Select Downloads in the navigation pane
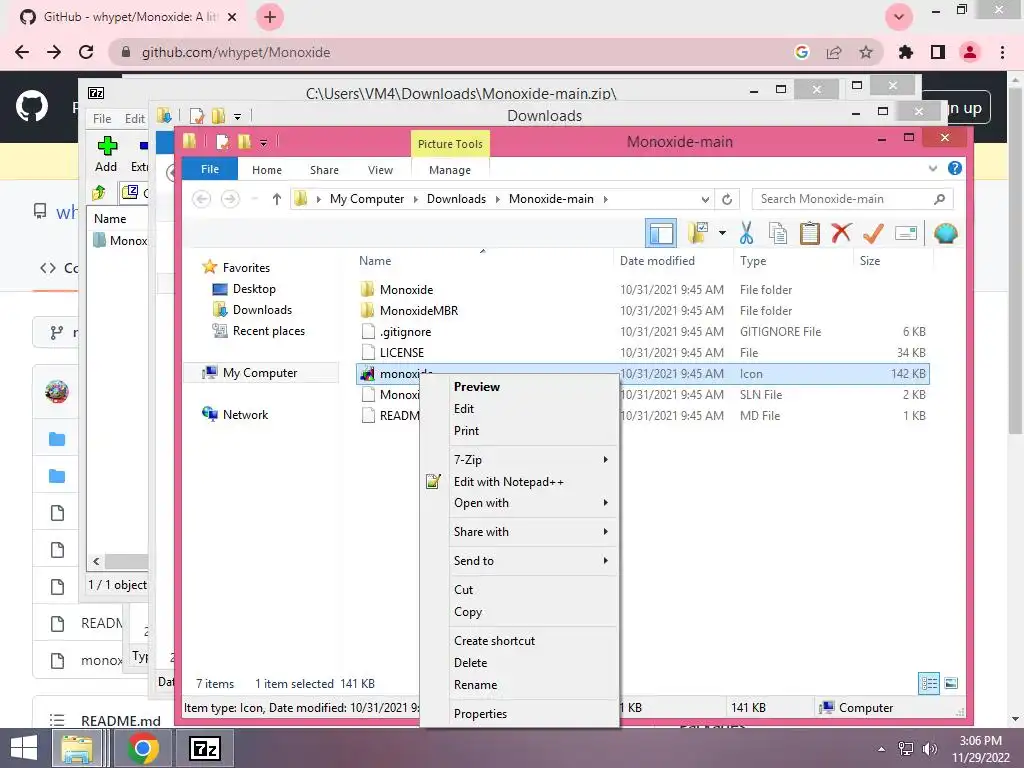Screen dimensions: 1024x768 click(252, 310)
